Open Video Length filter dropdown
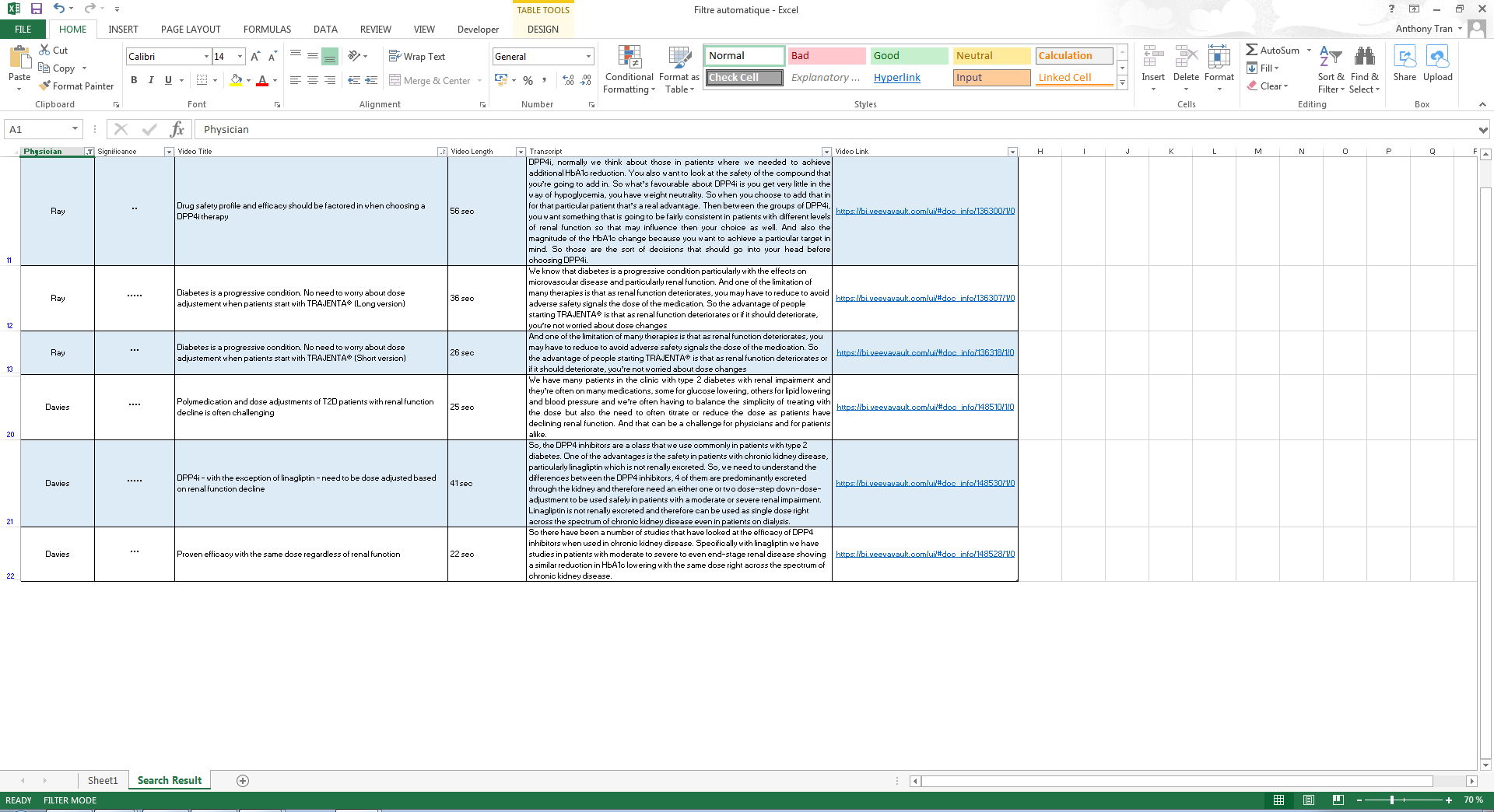The height and width of the screenshot is (812, 1494). click(521, 152)
